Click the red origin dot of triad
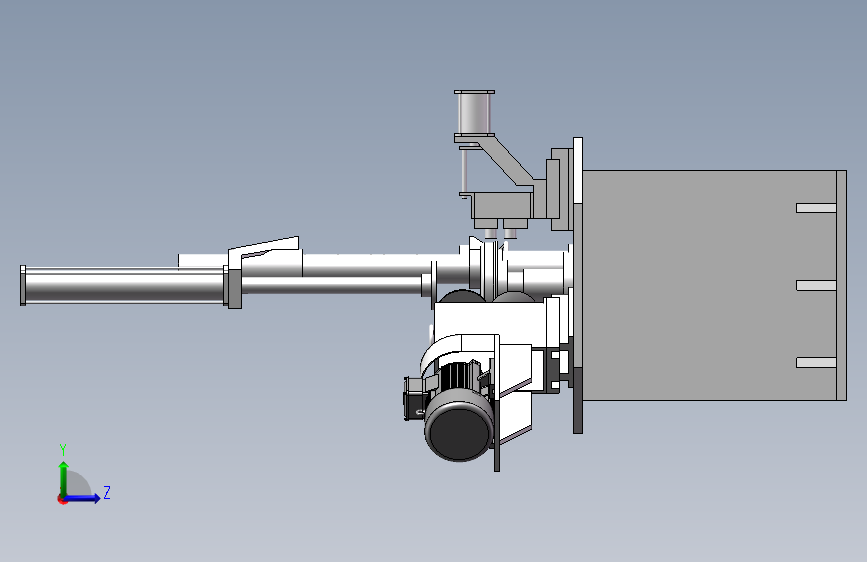The height and width of the screenshot is (562, 867). [62, 499]
